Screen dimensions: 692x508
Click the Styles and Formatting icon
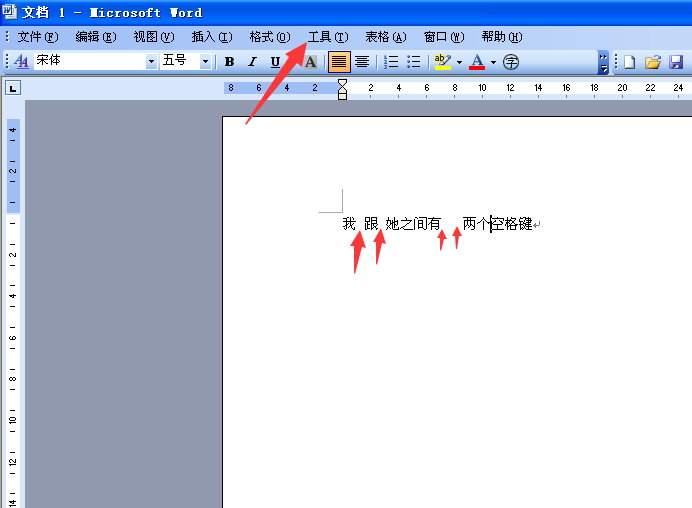coord(21,61)
